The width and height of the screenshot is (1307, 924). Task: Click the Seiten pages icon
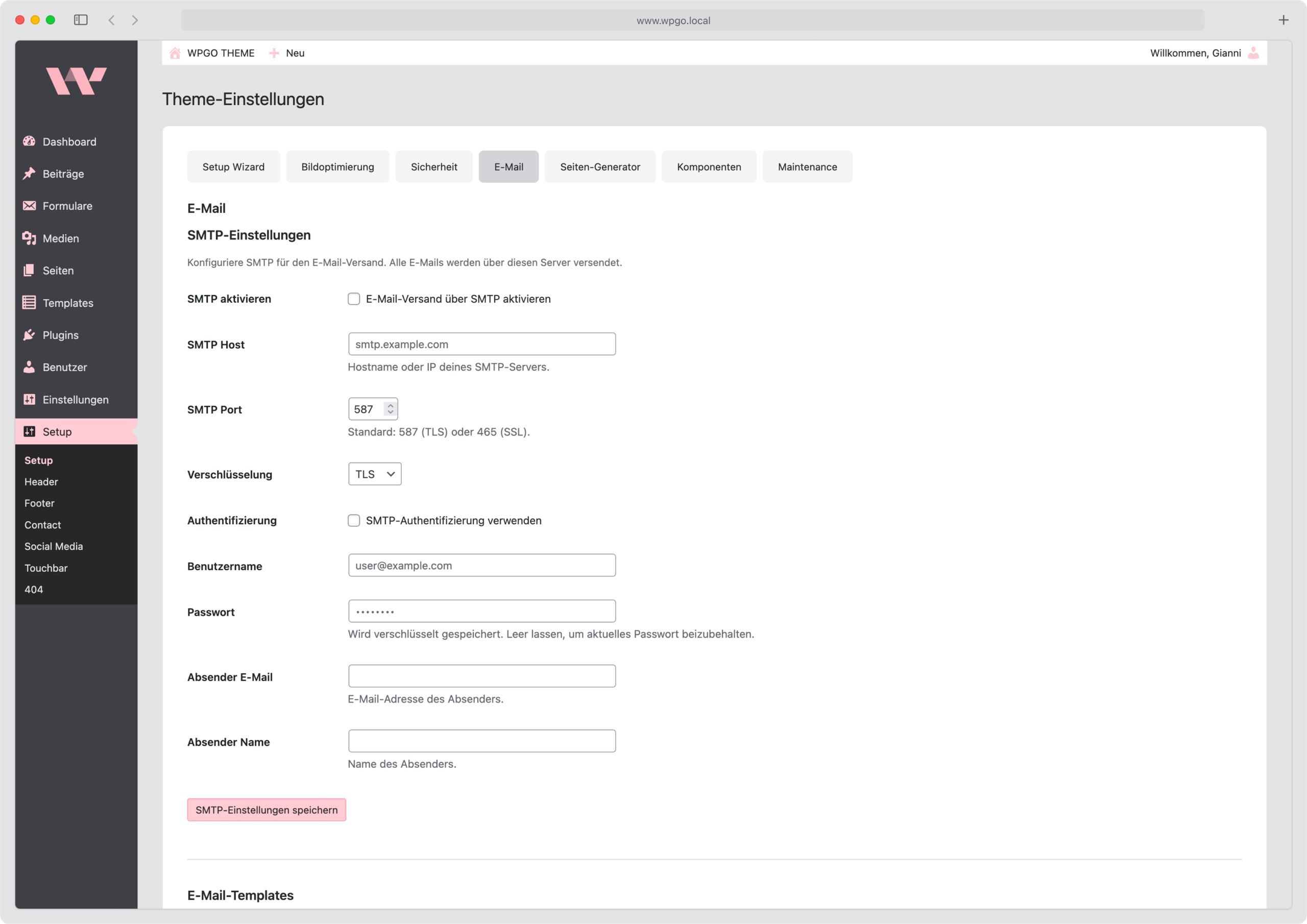click(x=30, y=270)
